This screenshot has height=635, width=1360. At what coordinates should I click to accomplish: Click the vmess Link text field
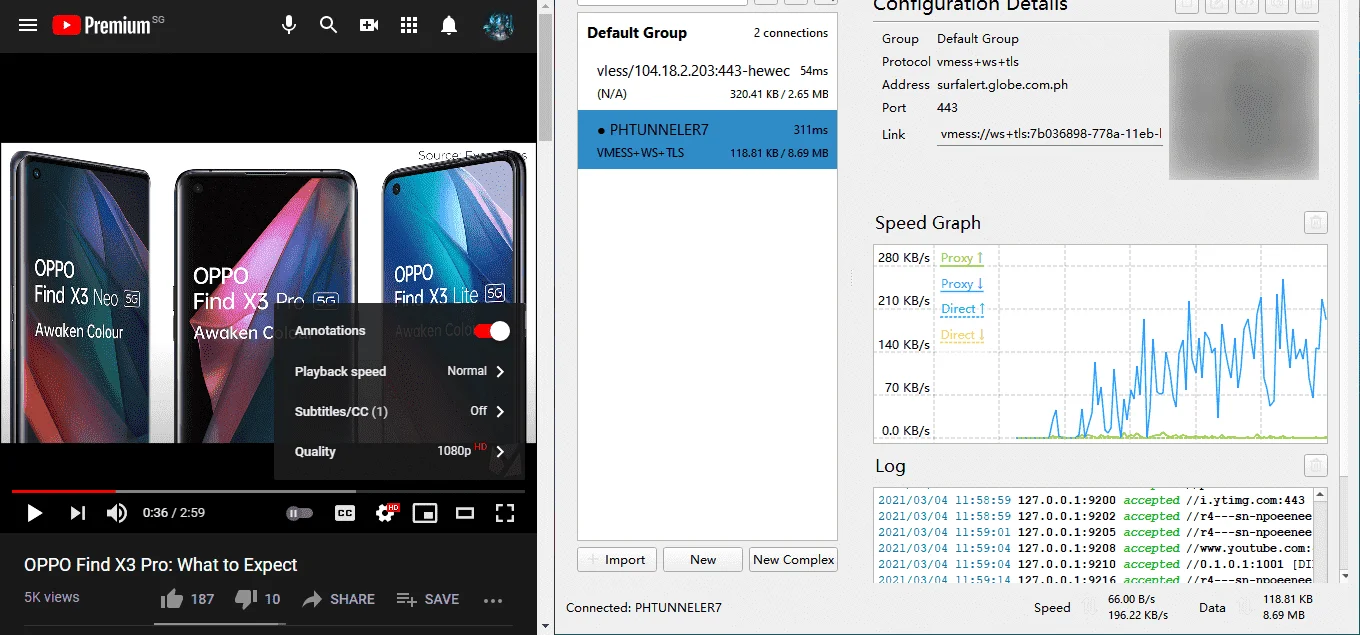click(1050, 134)
